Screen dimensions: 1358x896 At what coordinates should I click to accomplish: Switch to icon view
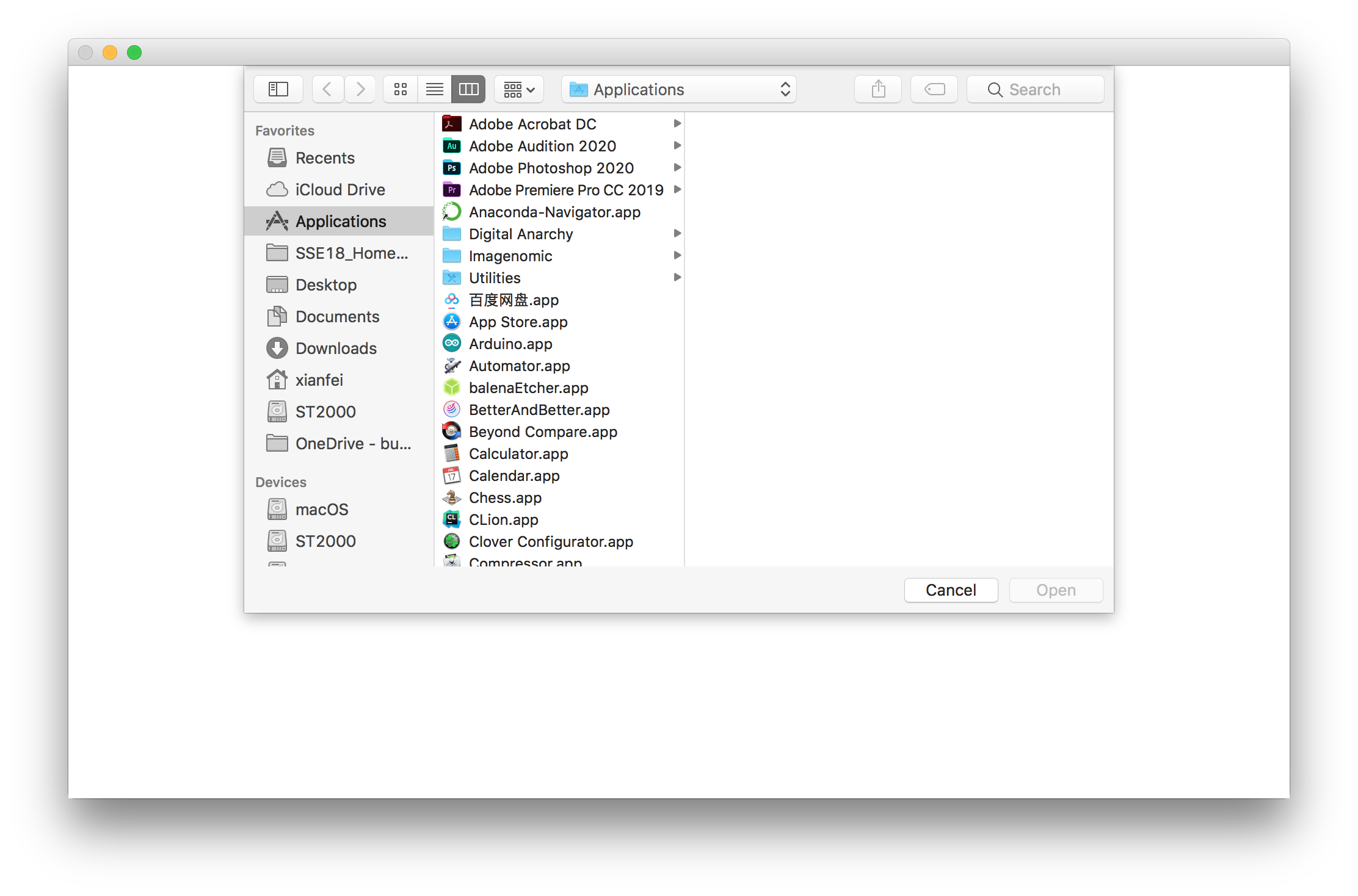coord(401,89)
